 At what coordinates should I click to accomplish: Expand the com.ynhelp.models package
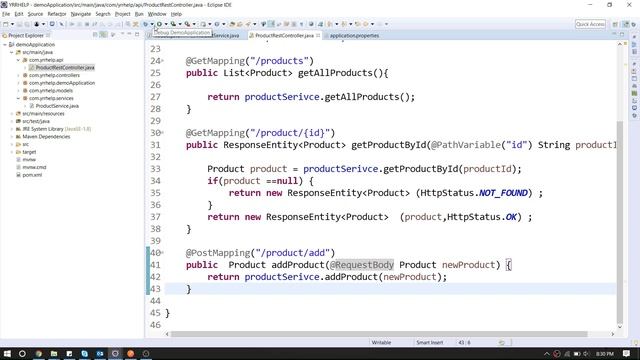(x=18, y=91)
